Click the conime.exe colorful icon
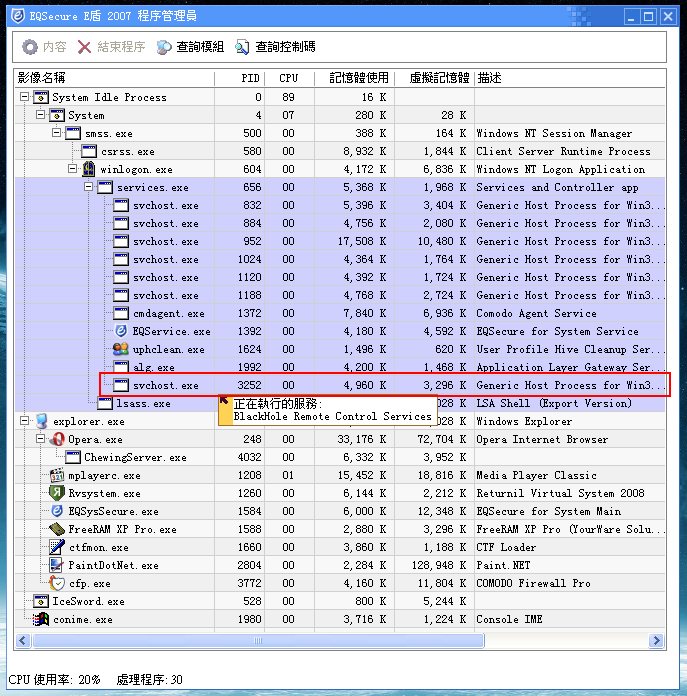687x696 pixels. 41,619
